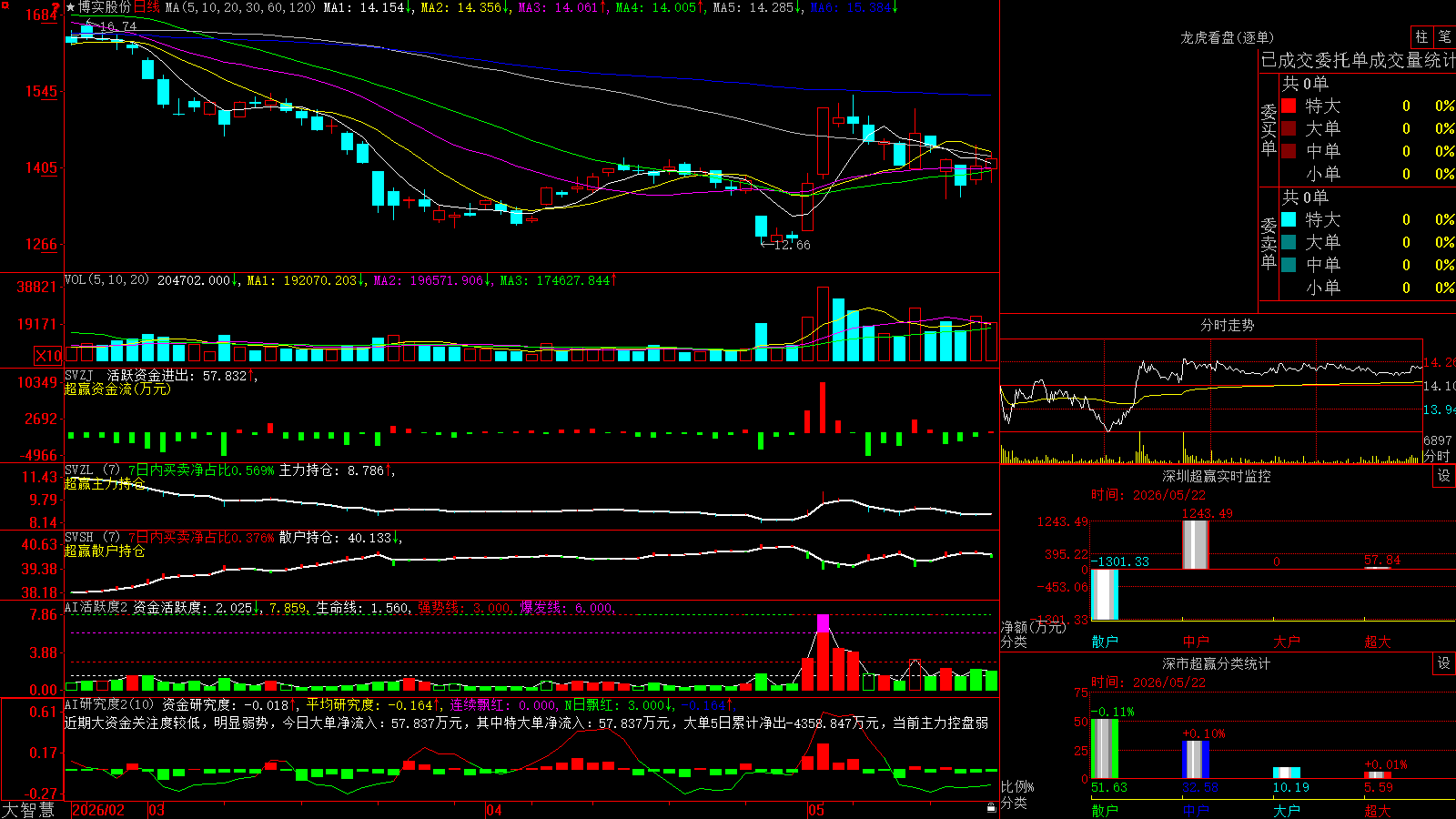Click the 10.19 大户 ratio value
Image resolution: width=1456 pixels, height=819 pixels.
[1290, 787]
